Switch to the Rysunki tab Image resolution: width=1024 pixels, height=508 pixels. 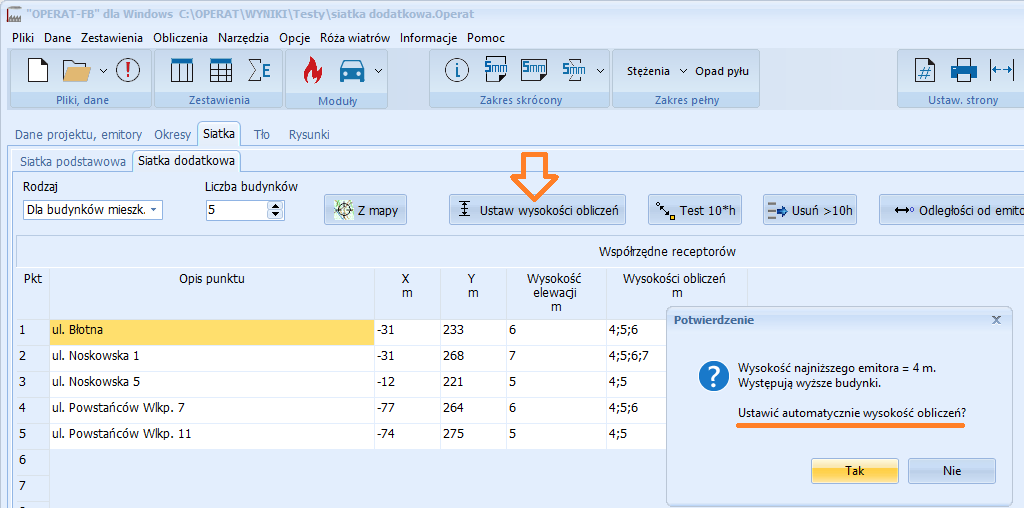[x=309, y=135]
